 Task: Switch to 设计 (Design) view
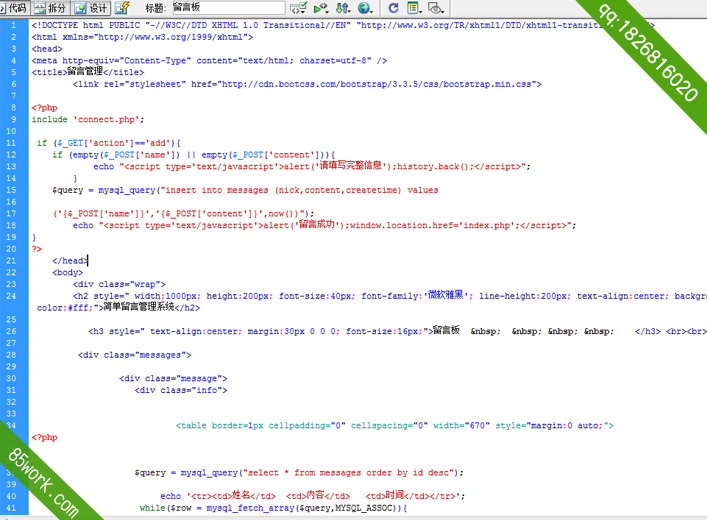[91, 8]
